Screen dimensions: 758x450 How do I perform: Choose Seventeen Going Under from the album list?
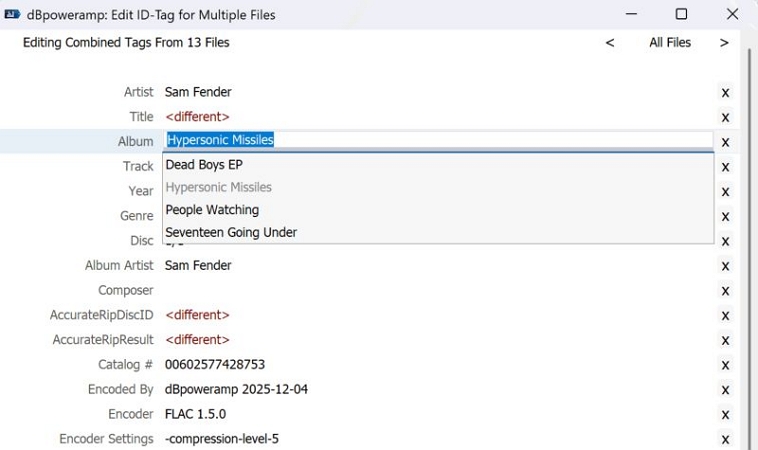coord(438,232)
